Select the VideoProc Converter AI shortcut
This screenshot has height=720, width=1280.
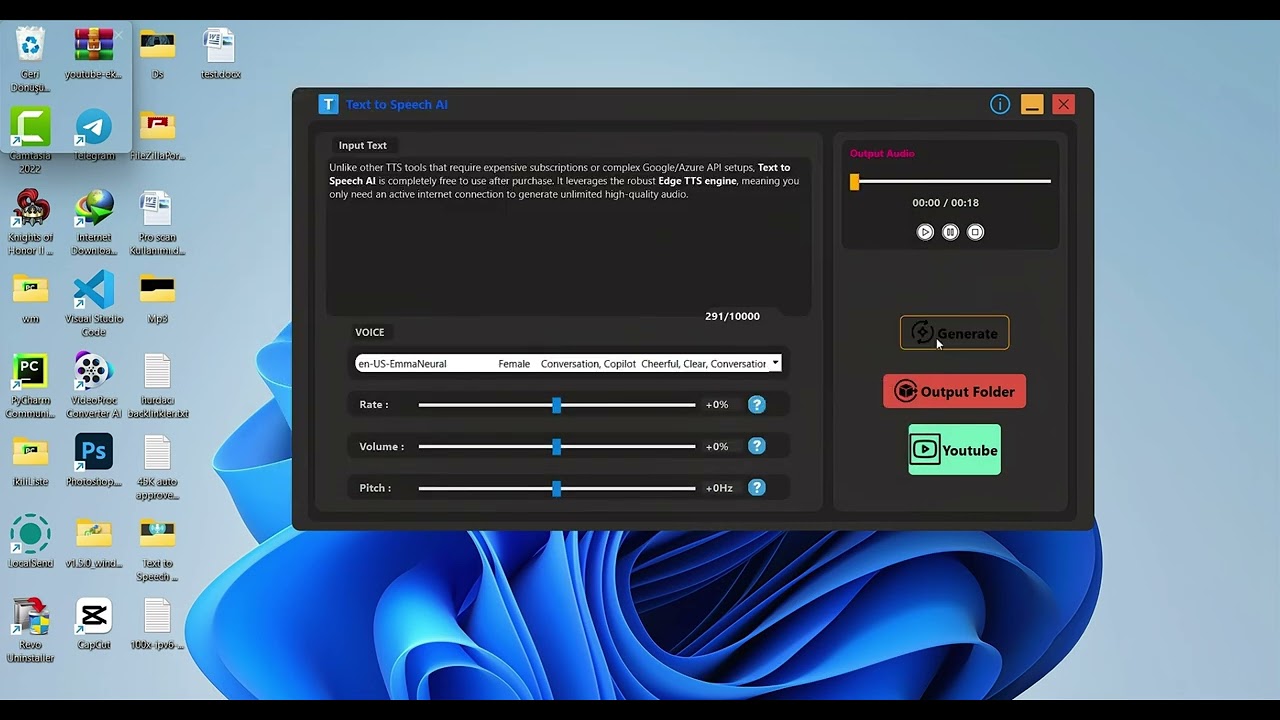click(x=93, y=385)
